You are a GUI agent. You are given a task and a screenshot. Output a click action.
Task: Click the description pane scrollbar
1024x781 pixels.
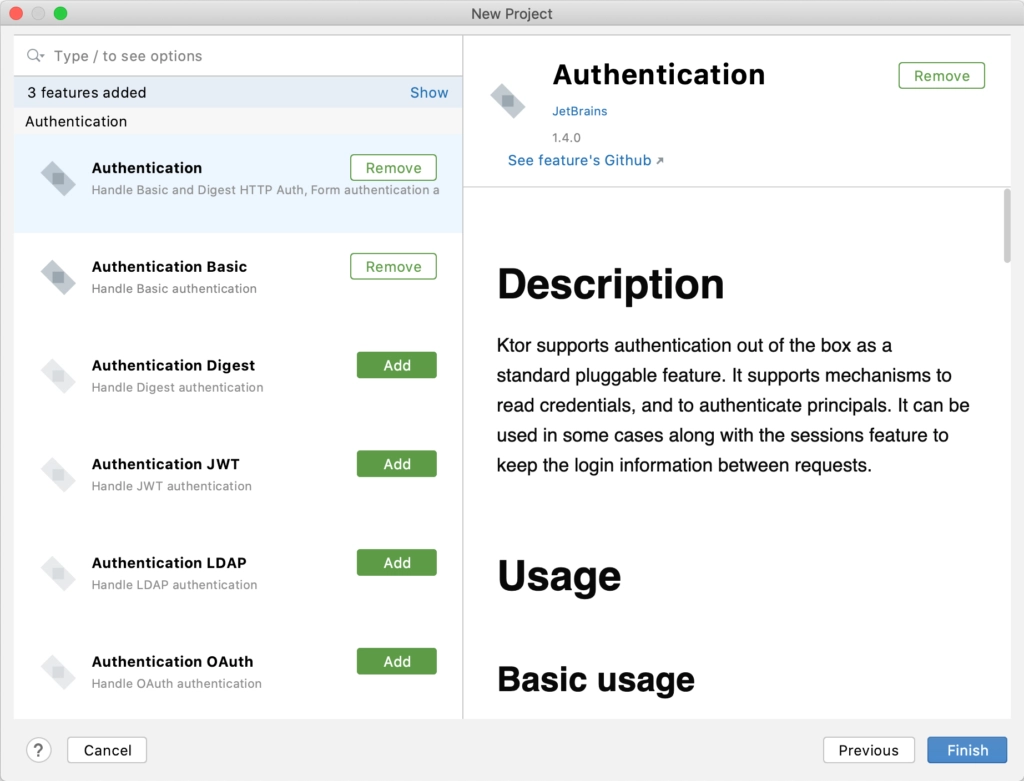point(1007,225)
